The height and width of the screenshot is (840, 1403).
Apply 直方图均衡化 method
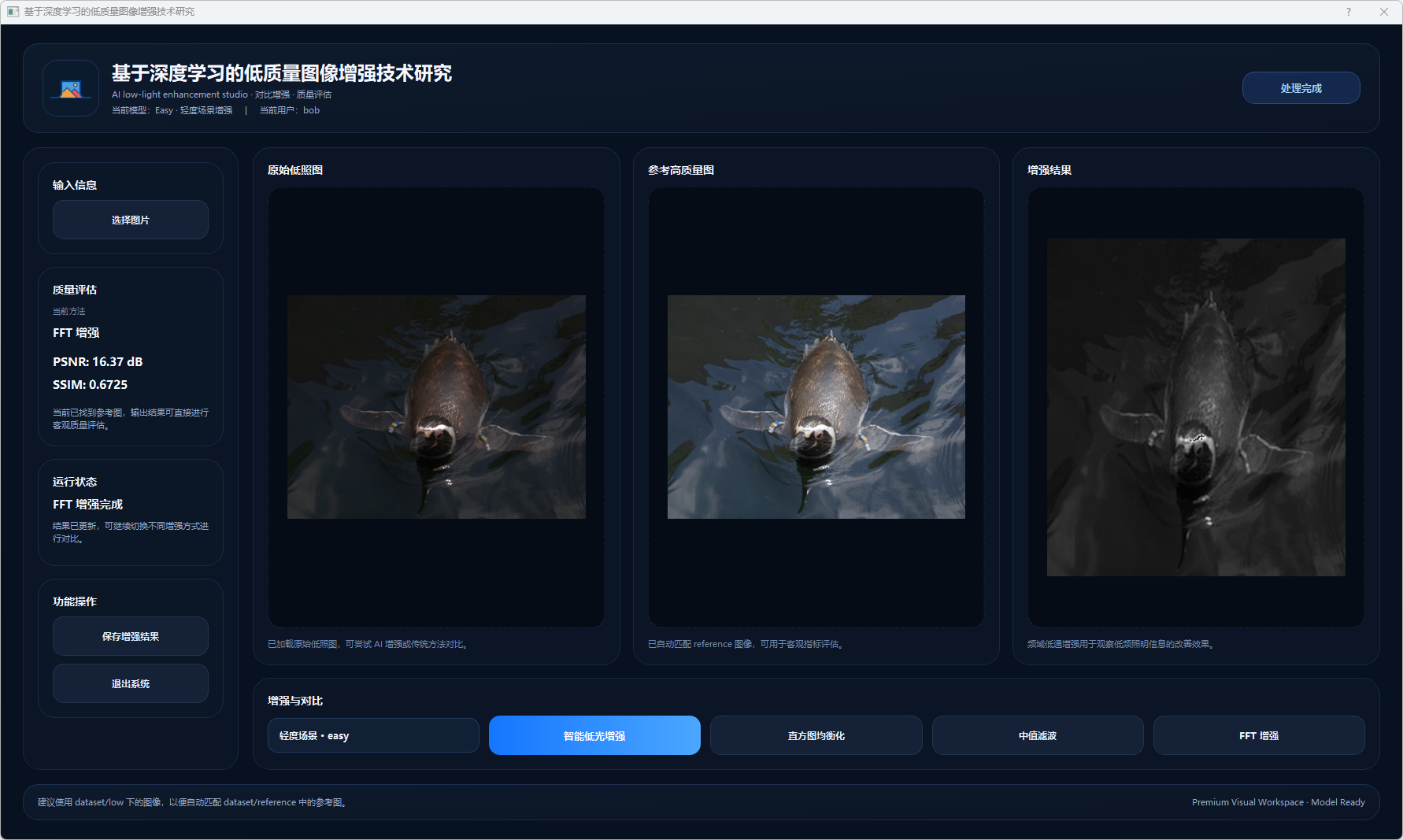tap(816, 735)
